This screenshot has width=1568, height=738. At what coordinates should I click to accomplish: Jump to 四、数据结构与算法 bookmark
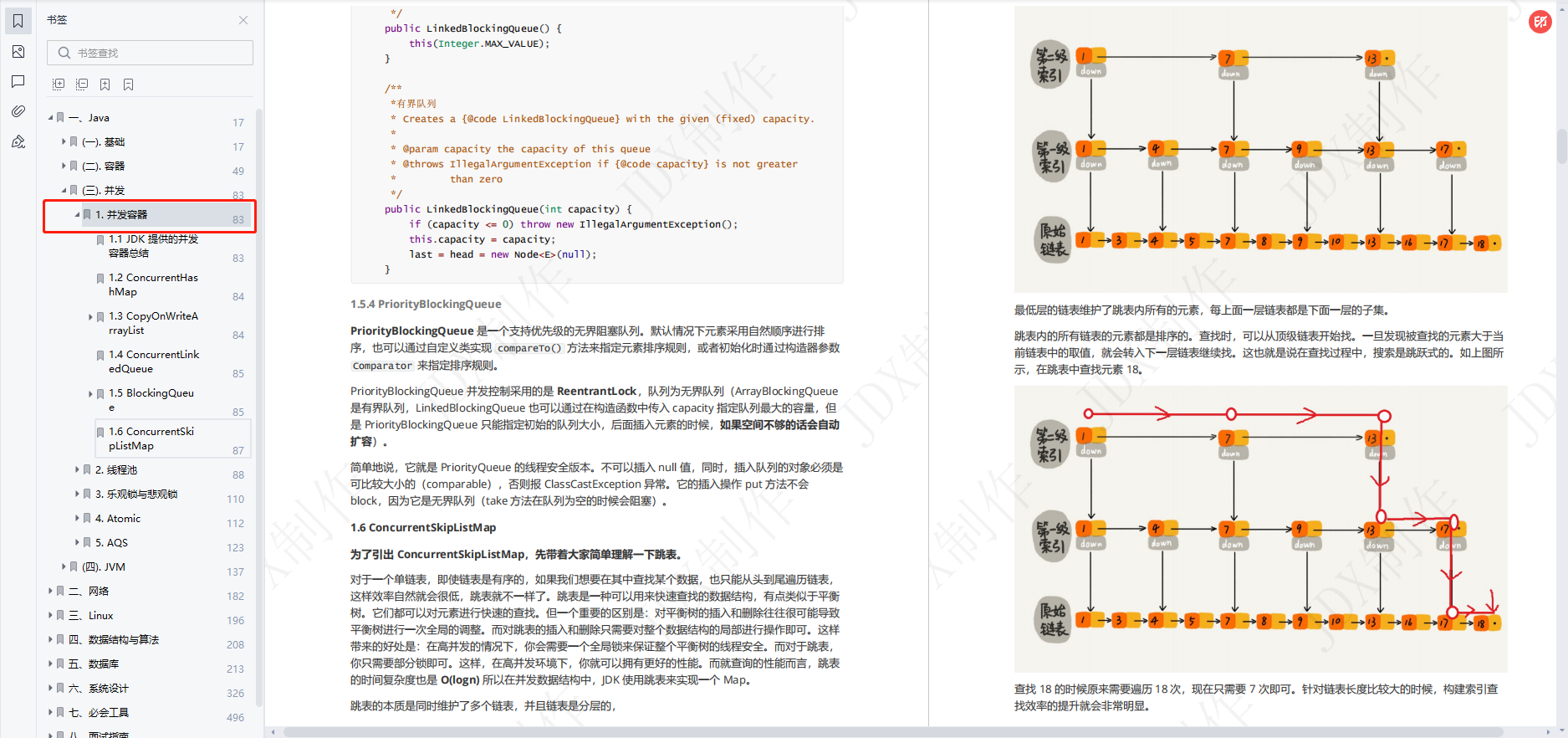114,640
